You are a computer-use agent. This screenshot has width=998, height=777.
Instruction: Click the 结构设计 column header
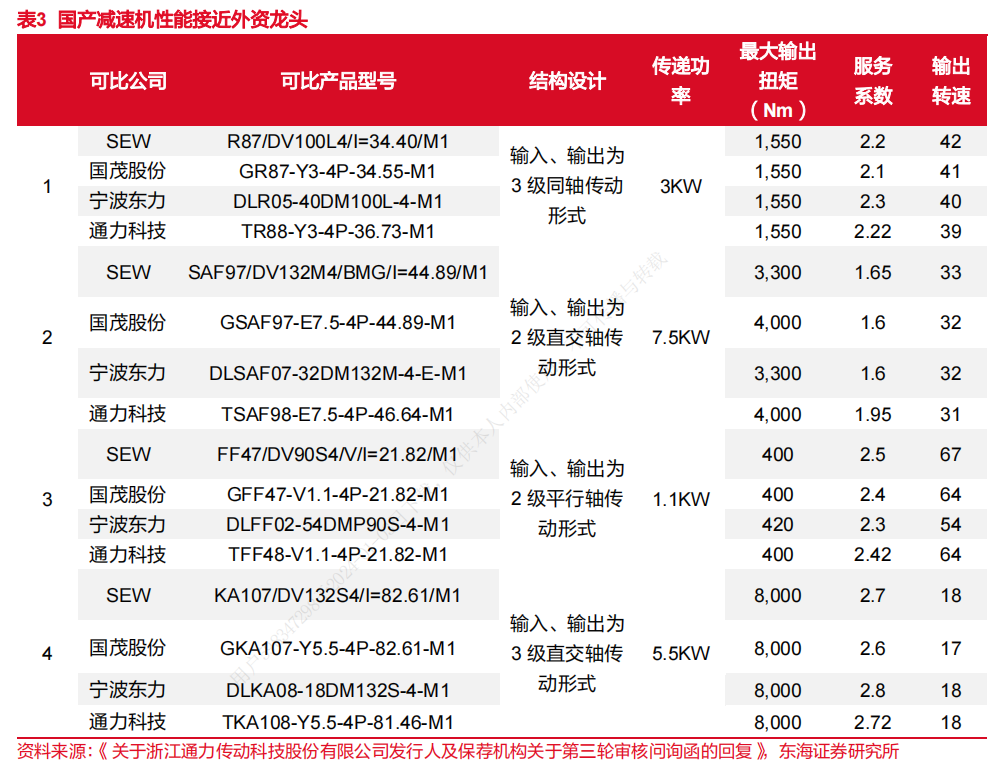[x=566, y=81]
